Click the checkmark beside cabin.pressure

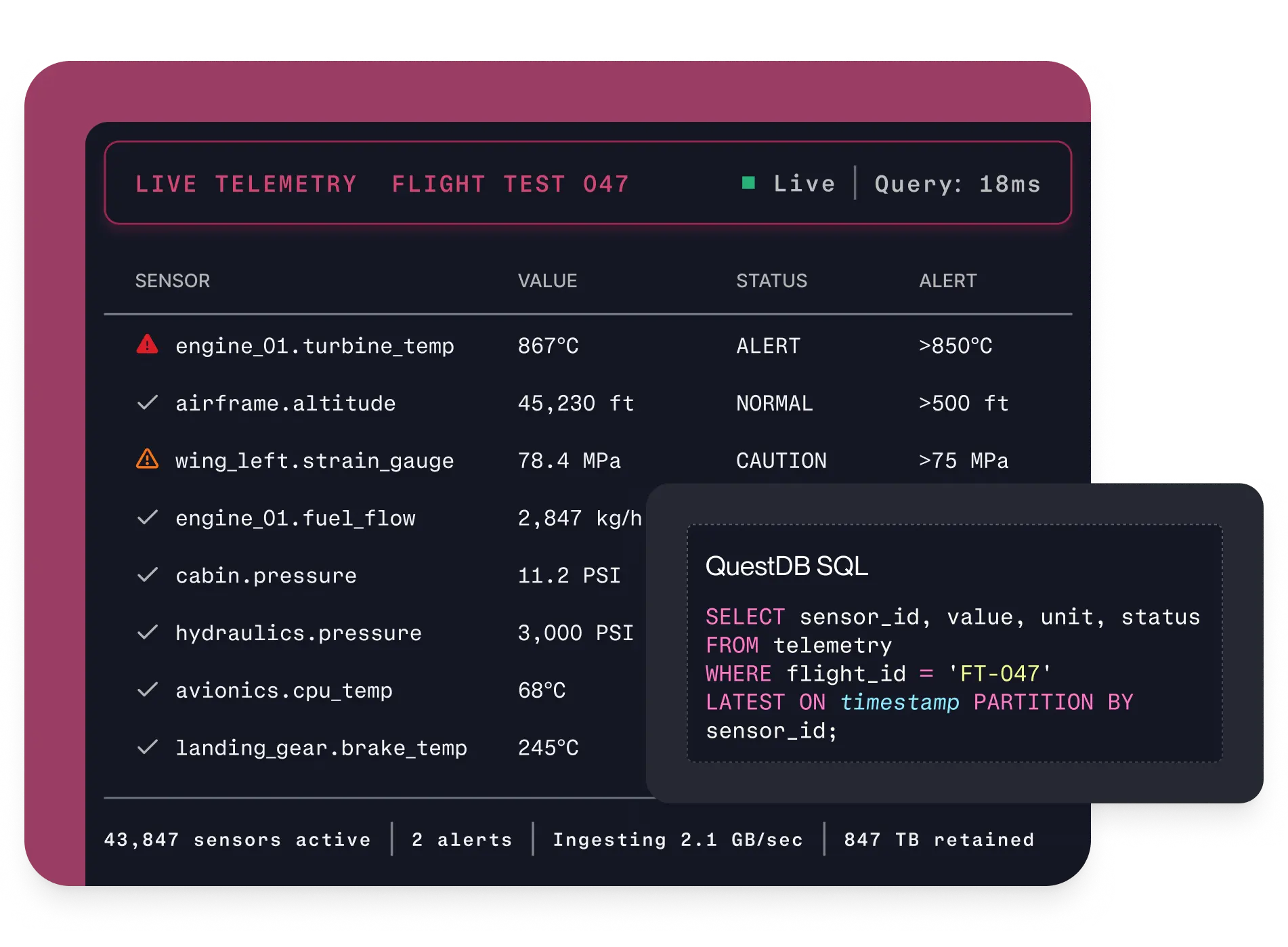pyautogui.click(x=147, y=575)
